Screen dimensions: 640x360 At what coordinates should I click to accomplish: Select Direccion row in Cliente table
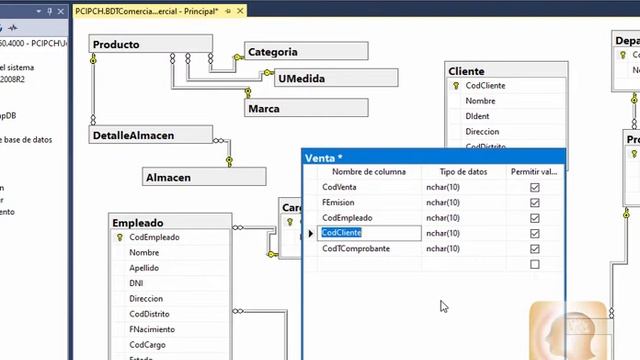(x=506, y=131)
